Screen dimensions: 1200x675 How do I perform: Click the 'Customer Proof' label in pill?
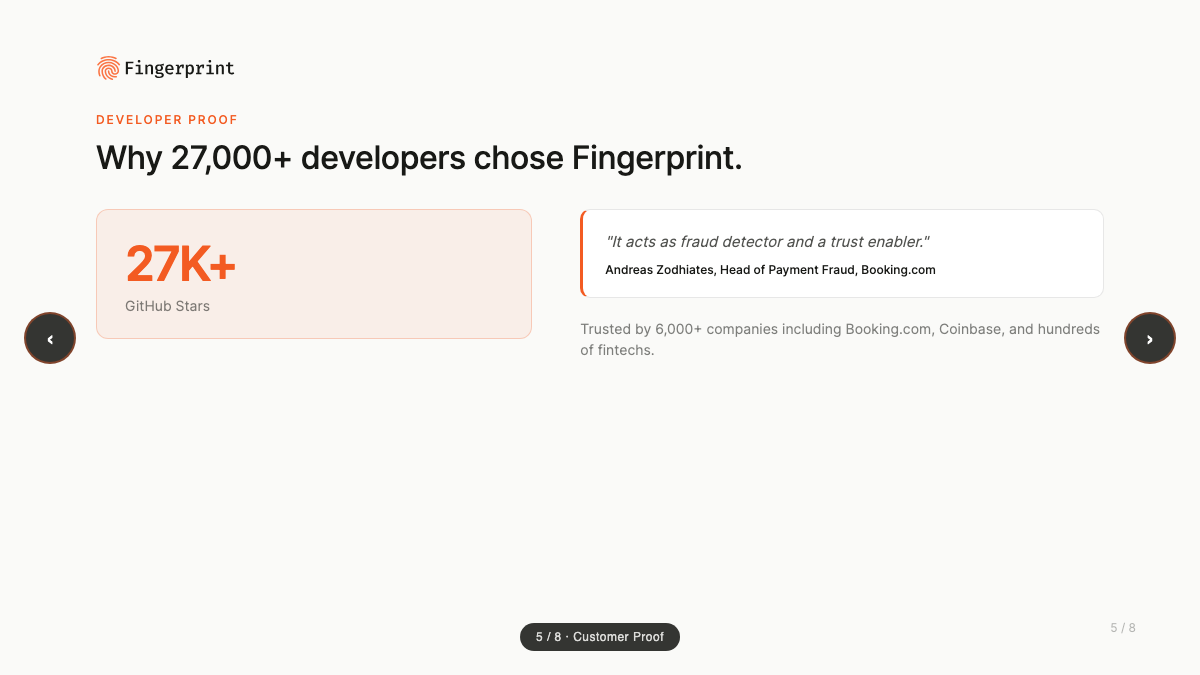pos(618,637)
